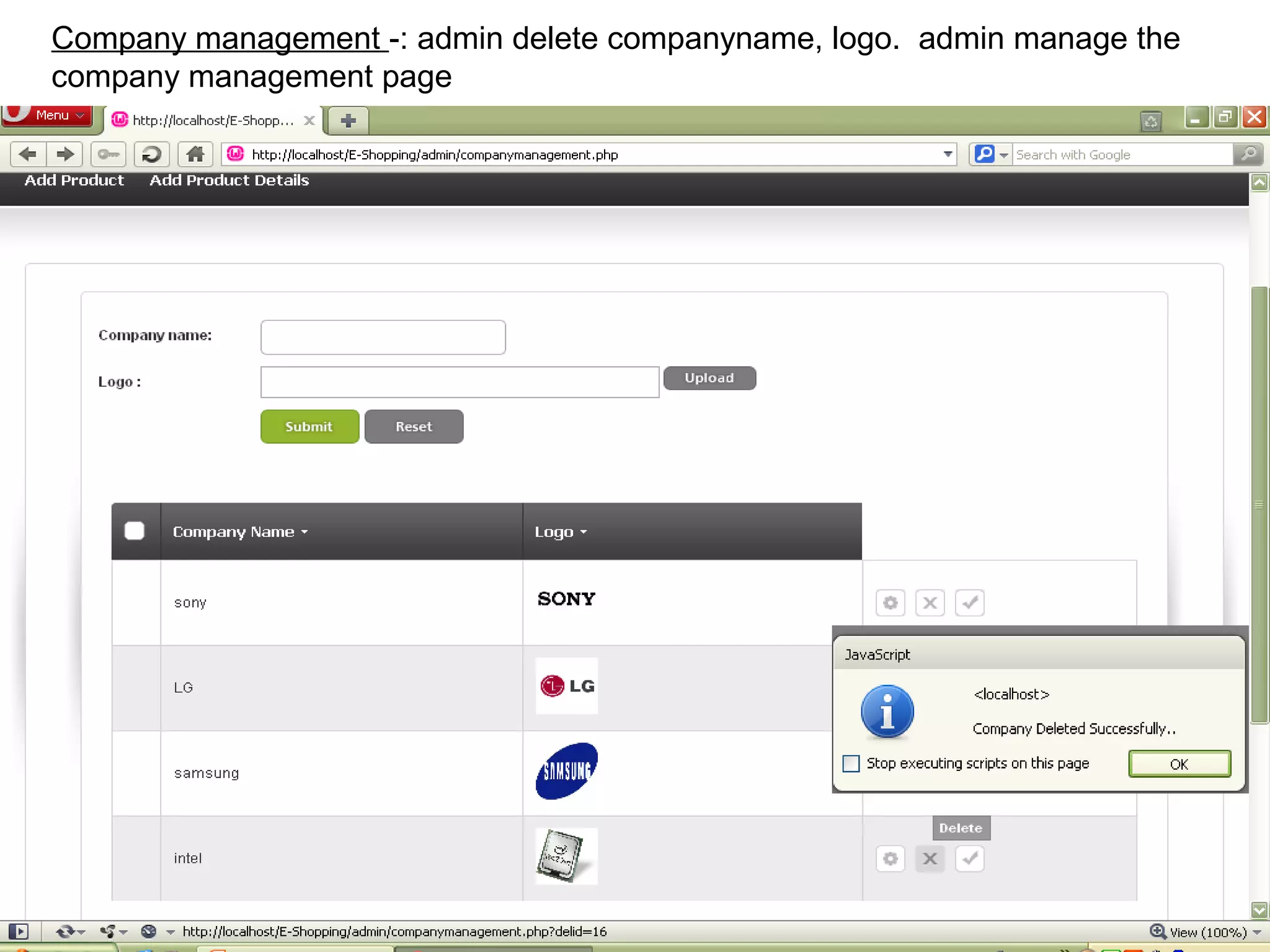This screenshot has height=952, width=1270.
Task: Check Stop executing scripts on this page
Action: point(851,764)
